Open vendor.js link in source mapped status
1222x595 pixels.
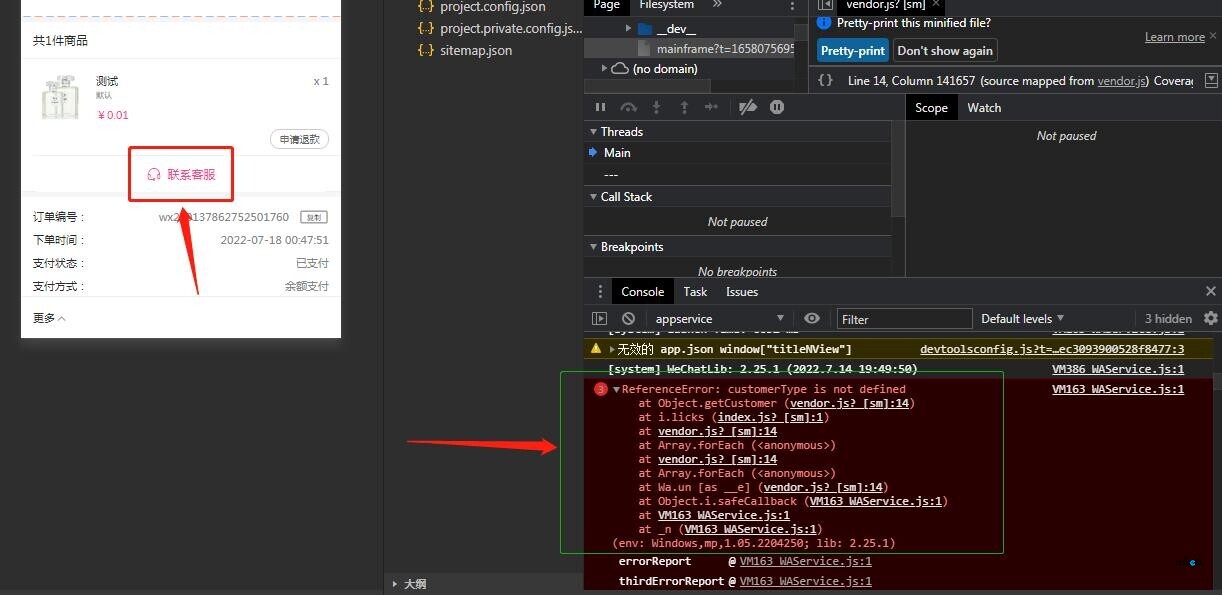[x=1123, y=80]
